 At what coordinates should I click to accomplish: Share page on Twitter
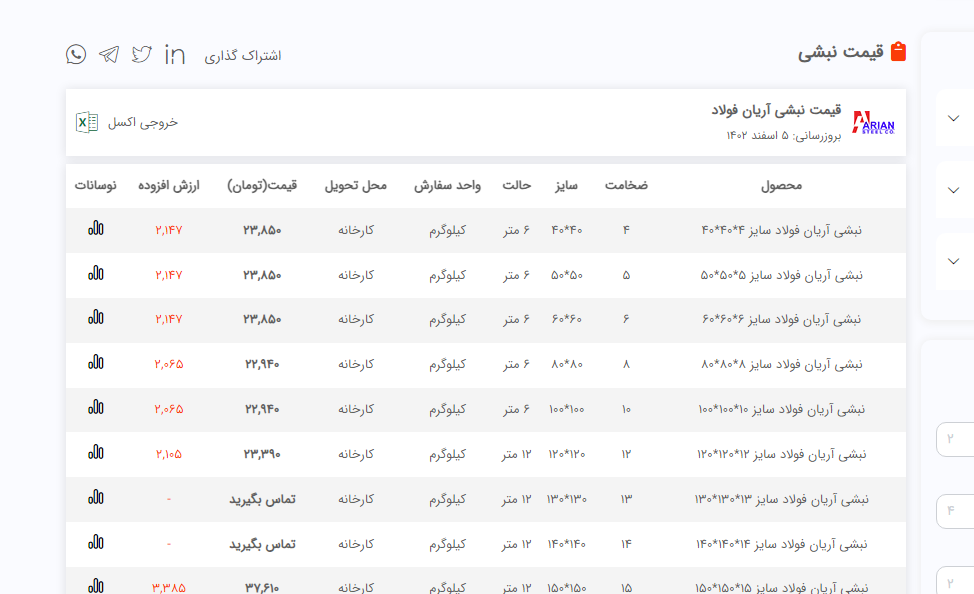point(142,54)
